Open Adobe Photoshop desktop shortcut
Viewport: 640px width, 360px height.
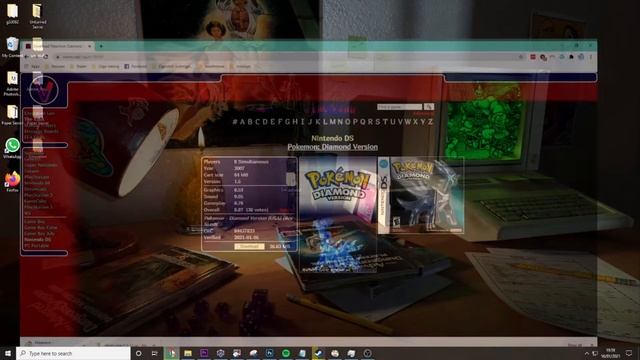point(12,84)
